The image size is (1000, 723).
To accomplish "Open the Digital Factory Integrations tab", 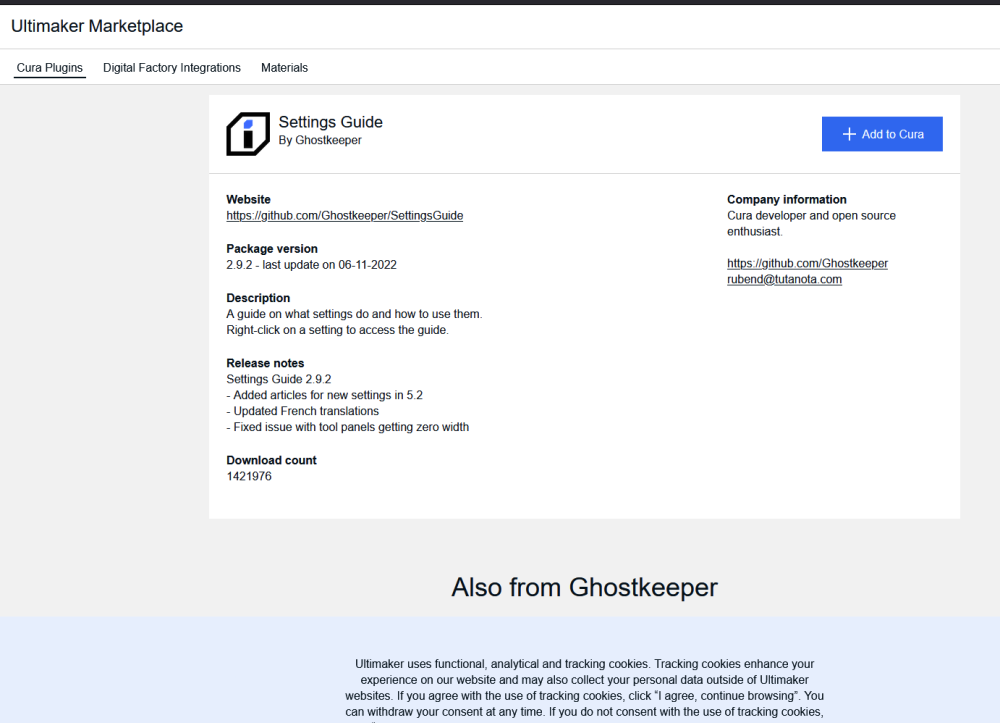I will click(x=172, y=68).
